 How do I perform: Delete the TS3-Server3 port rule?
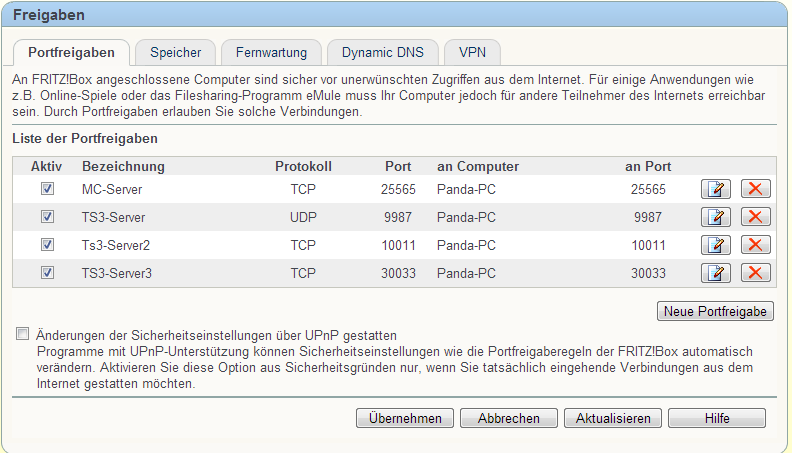click(756, 273)
